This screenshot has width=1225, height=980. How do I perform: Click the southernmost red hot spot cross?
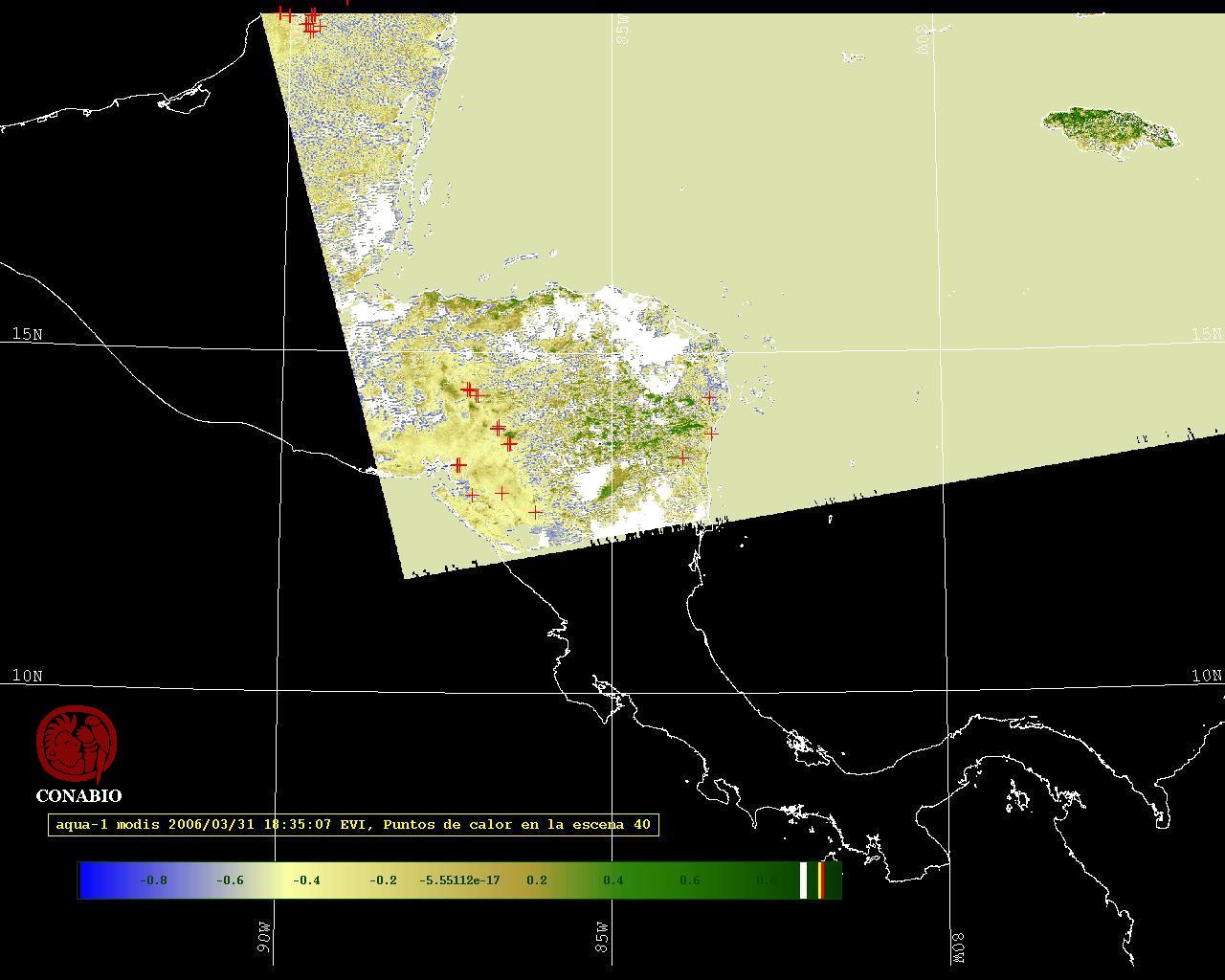coord(535,512)
